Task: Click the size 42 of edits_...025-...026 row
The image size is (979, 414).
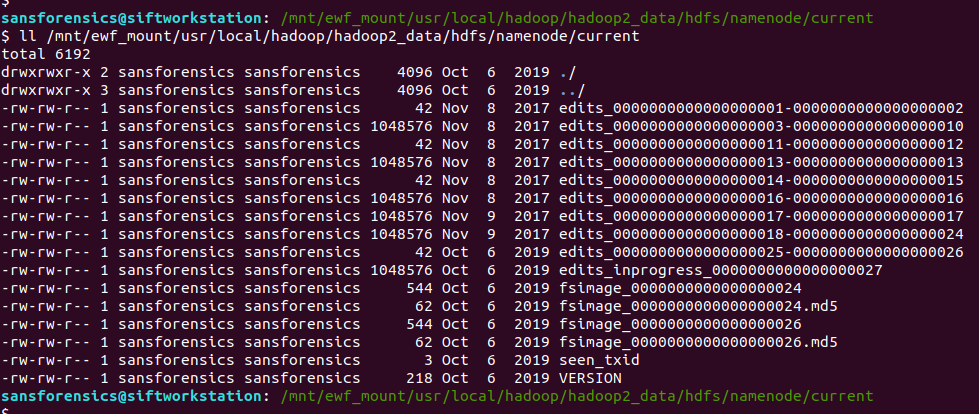Action: point(423,253)
